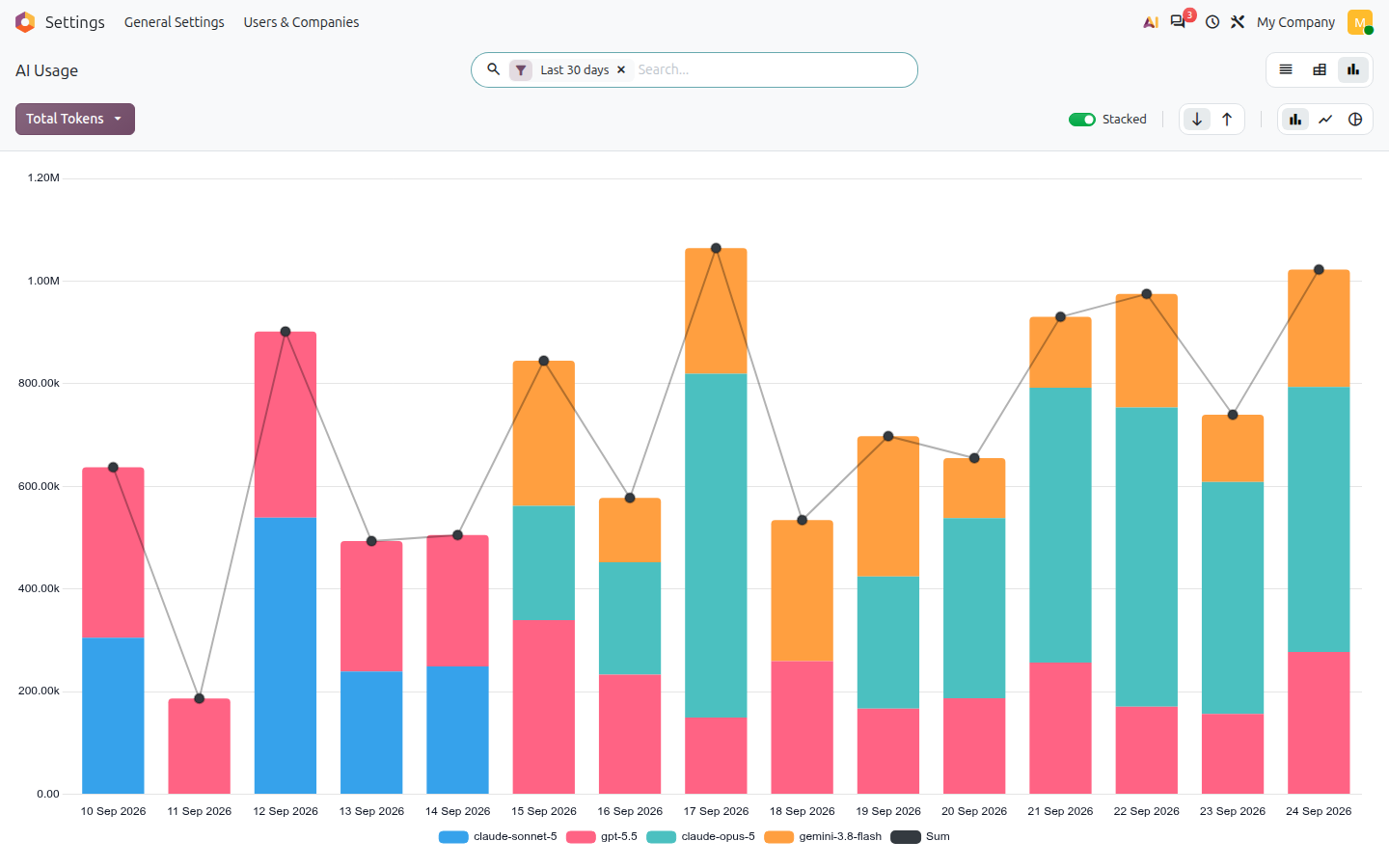Click the 22 Sep 2026 teal claude-opus-5 segment
Screen dimensions: 1389x868
[x=1147, y=556]
